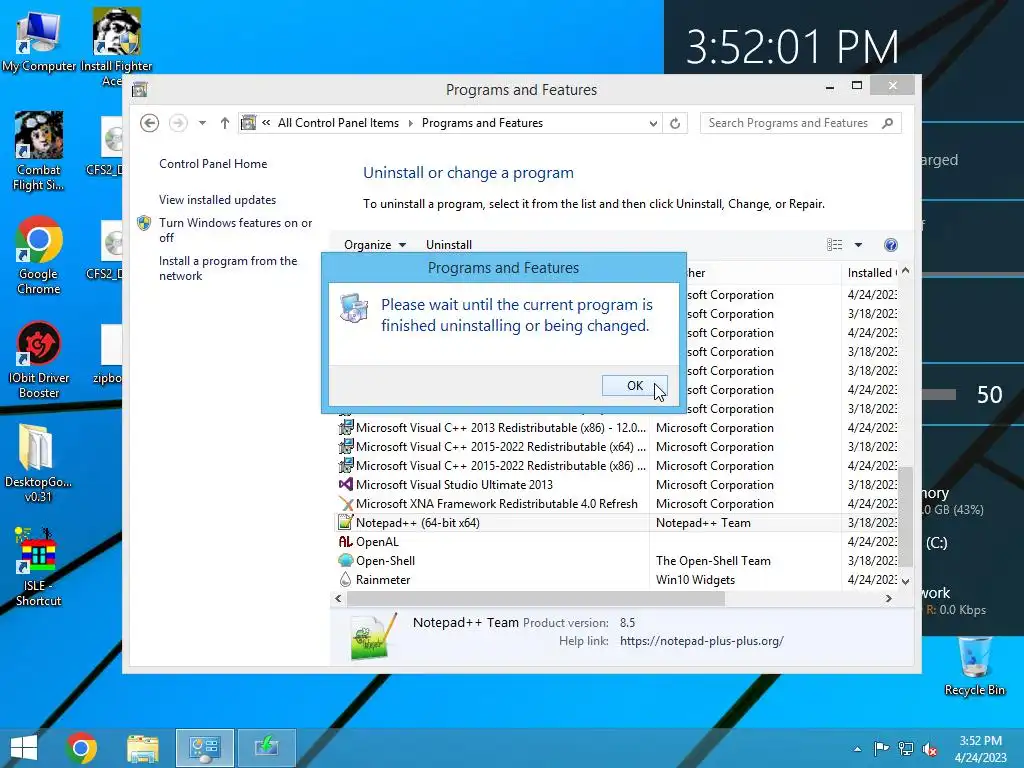Open ISLE - Shortcut desktop icon
The width and height of the screenshot is (1024, 768).
38,567
